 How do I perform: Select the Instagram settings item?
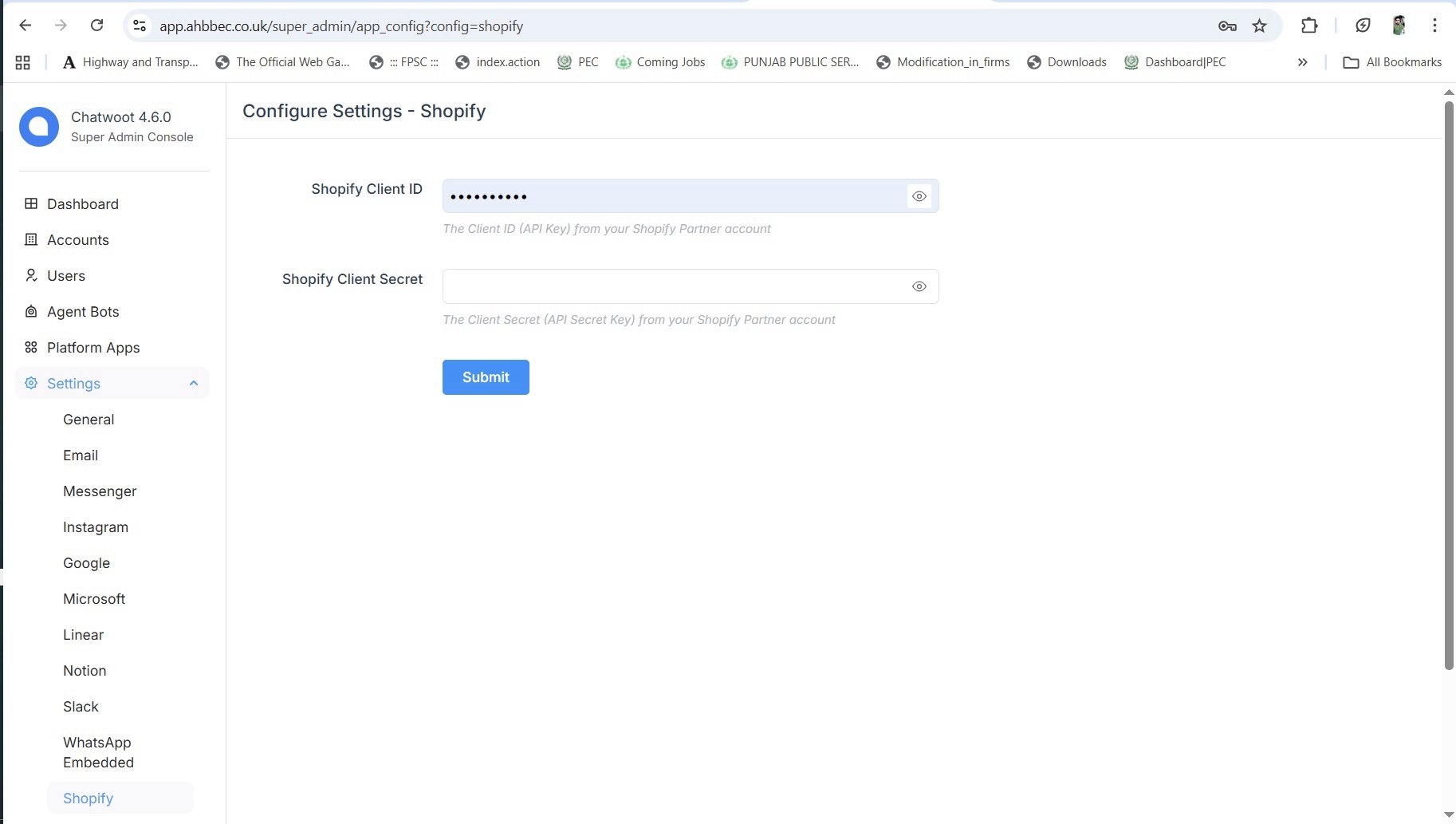pos(95,527)
